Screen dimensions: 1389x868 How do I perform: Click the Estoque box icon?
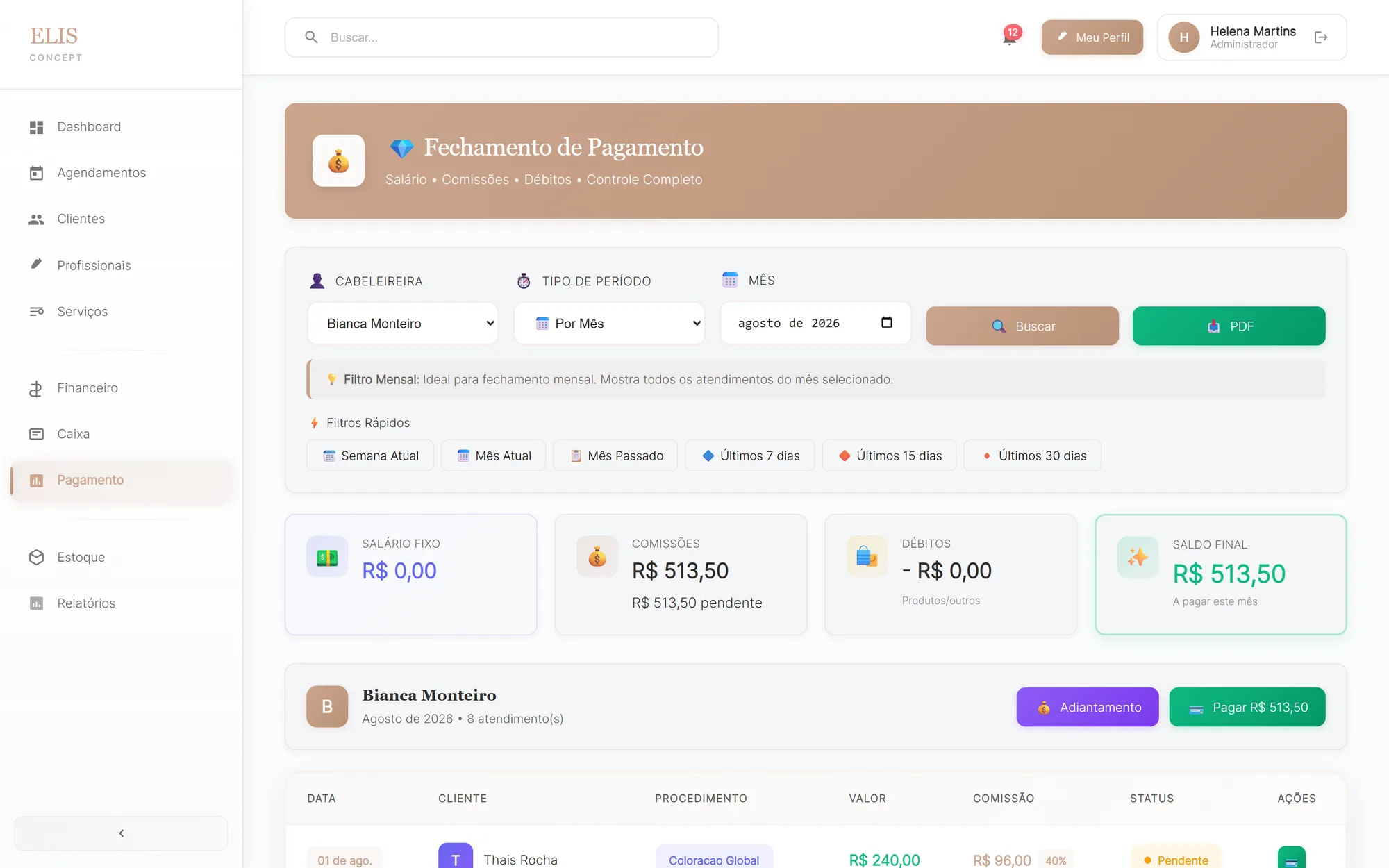[36, 557]
